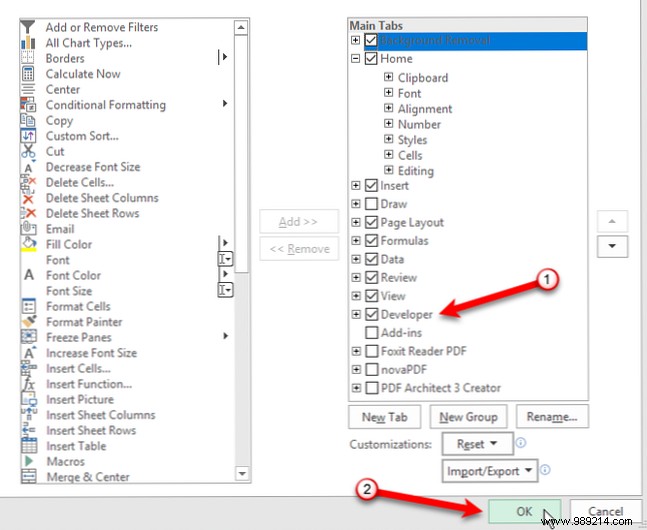Choose the Delete Sheet Rows icon

click(28, 213)
